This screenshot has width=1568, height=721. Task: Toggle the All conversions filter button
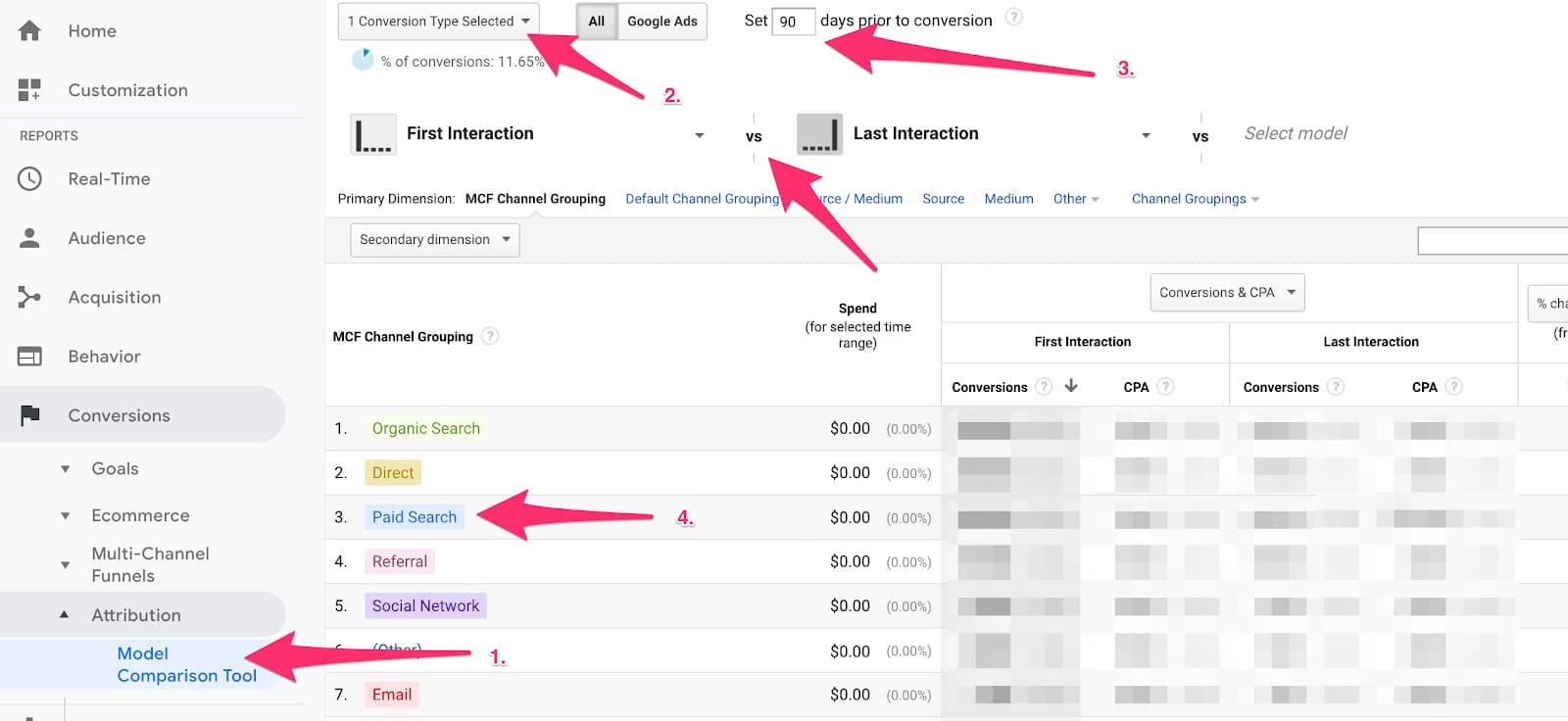596,22
